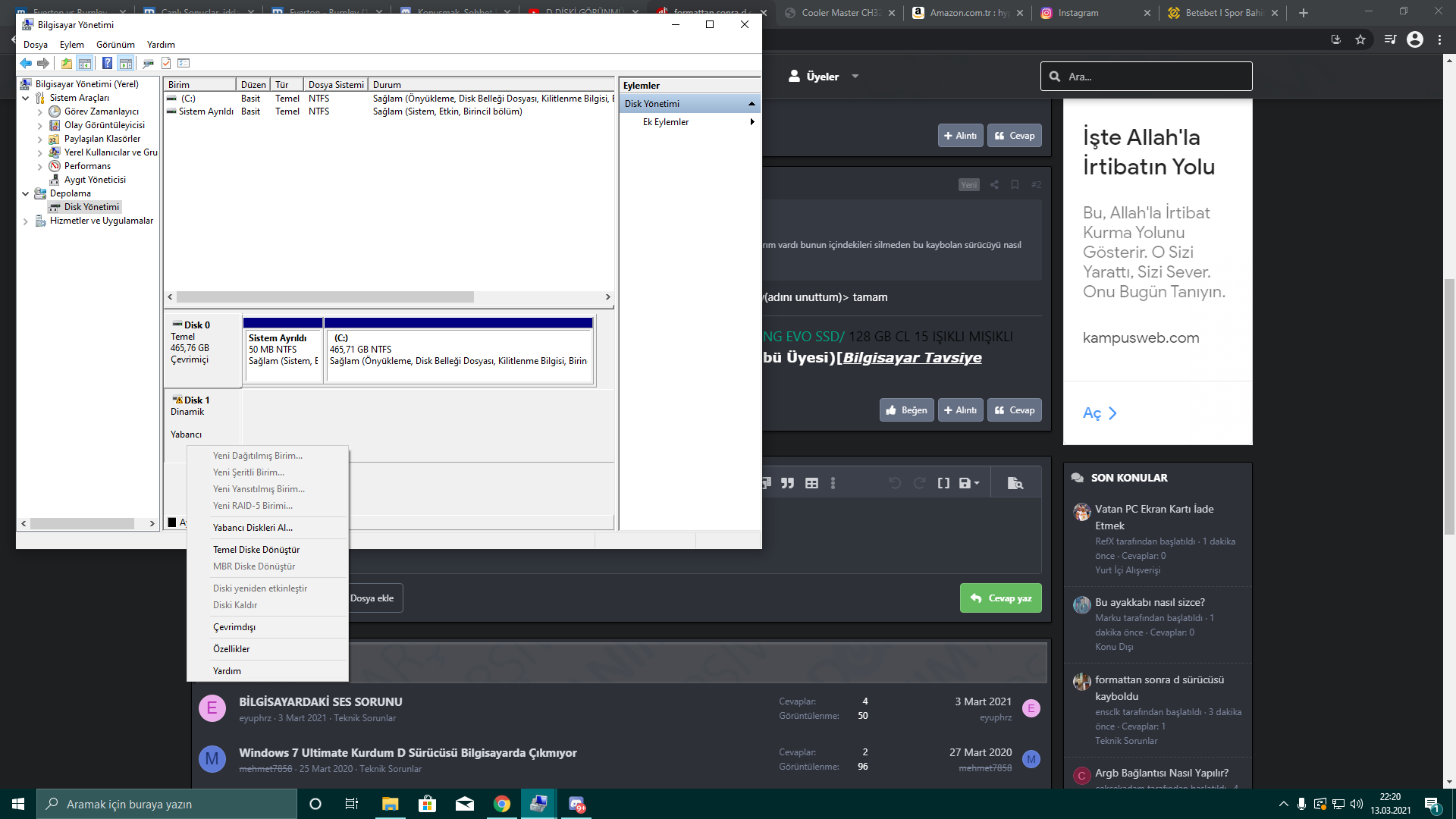The width and height of the screenshot is (1456, 819).
Task: Open the Bilgisayar Tavsiye link
Action: [x=912, y=358]
